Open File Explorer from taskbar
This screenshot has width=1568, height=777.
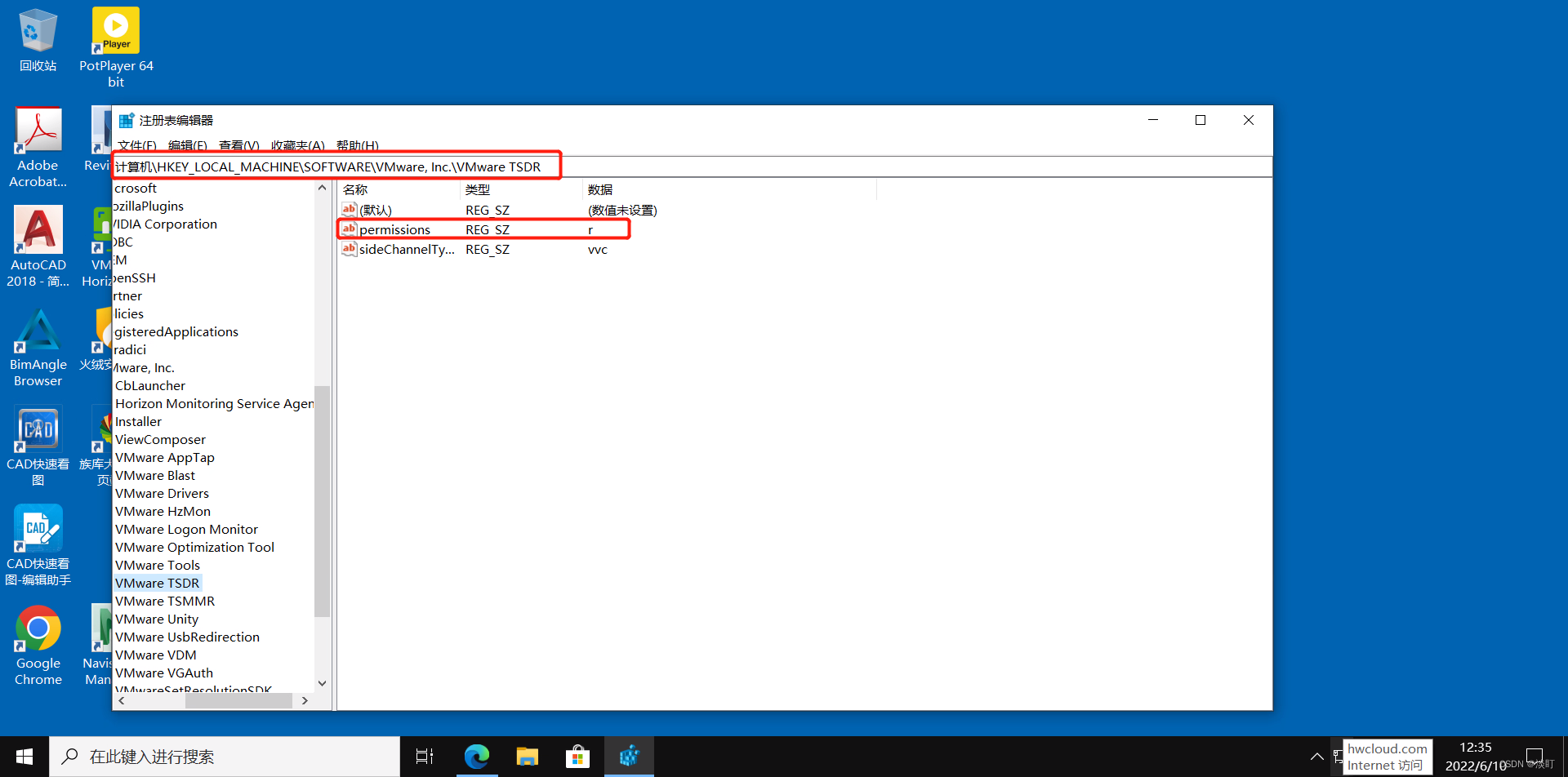pos(527,757)
